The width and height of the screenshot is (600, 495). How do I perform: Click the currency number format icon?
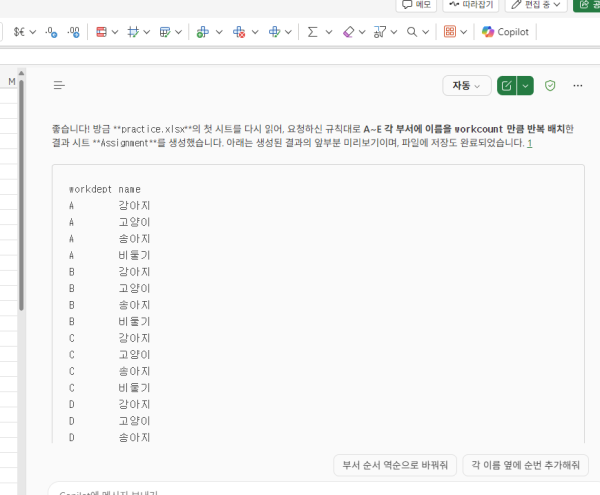tap(19, 32)
